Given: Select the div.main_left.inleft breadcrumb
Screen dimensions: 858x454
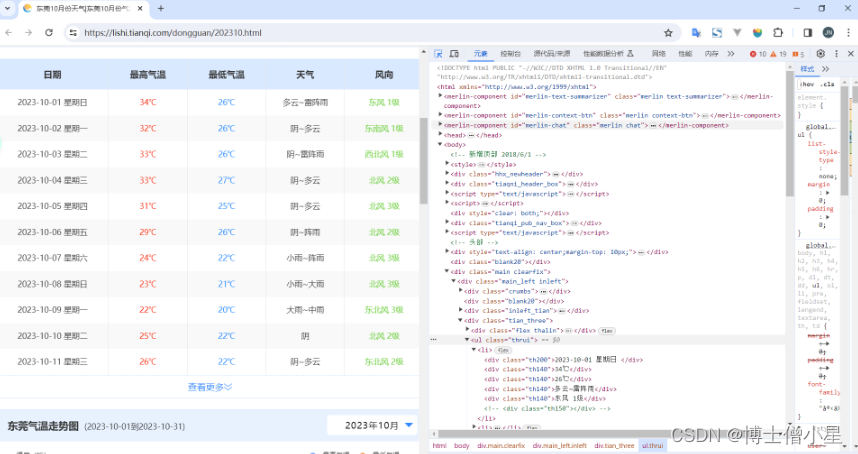Looking at the screenshot, I should [559, 446].
